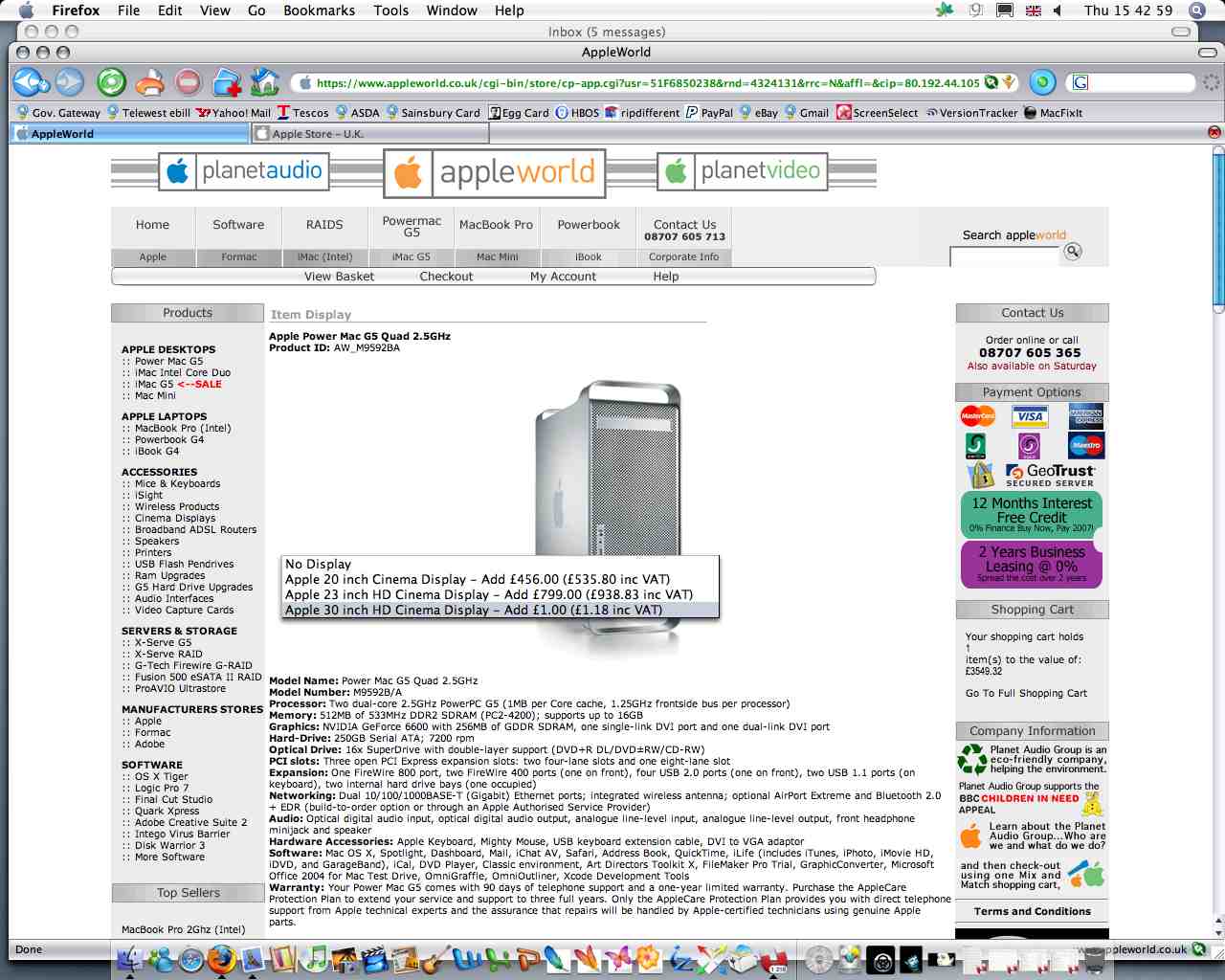1225x980 pixels.
Task: Click the red Stop loading icon
Action: [x=189, y=82]
